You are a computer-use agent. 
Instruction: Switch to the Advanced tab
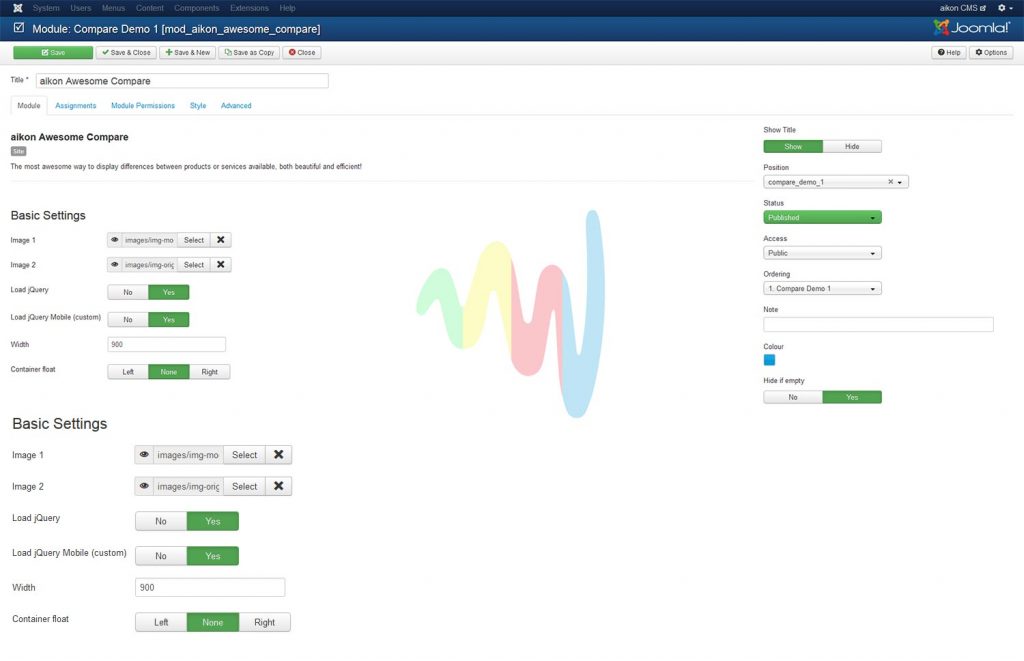pyautogui.click(x=236, y=105)
